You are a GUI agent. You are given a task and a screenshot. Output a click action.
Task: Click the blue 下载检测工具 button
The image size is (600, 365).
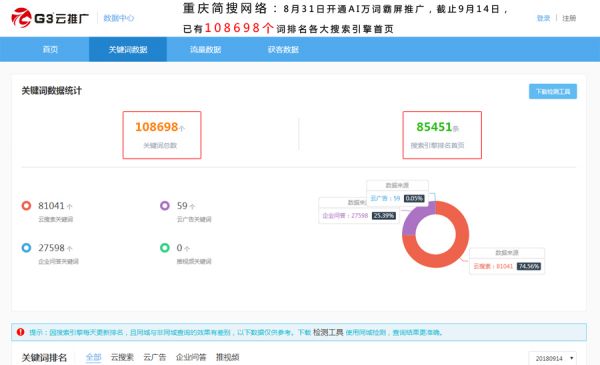coord(553,91)
